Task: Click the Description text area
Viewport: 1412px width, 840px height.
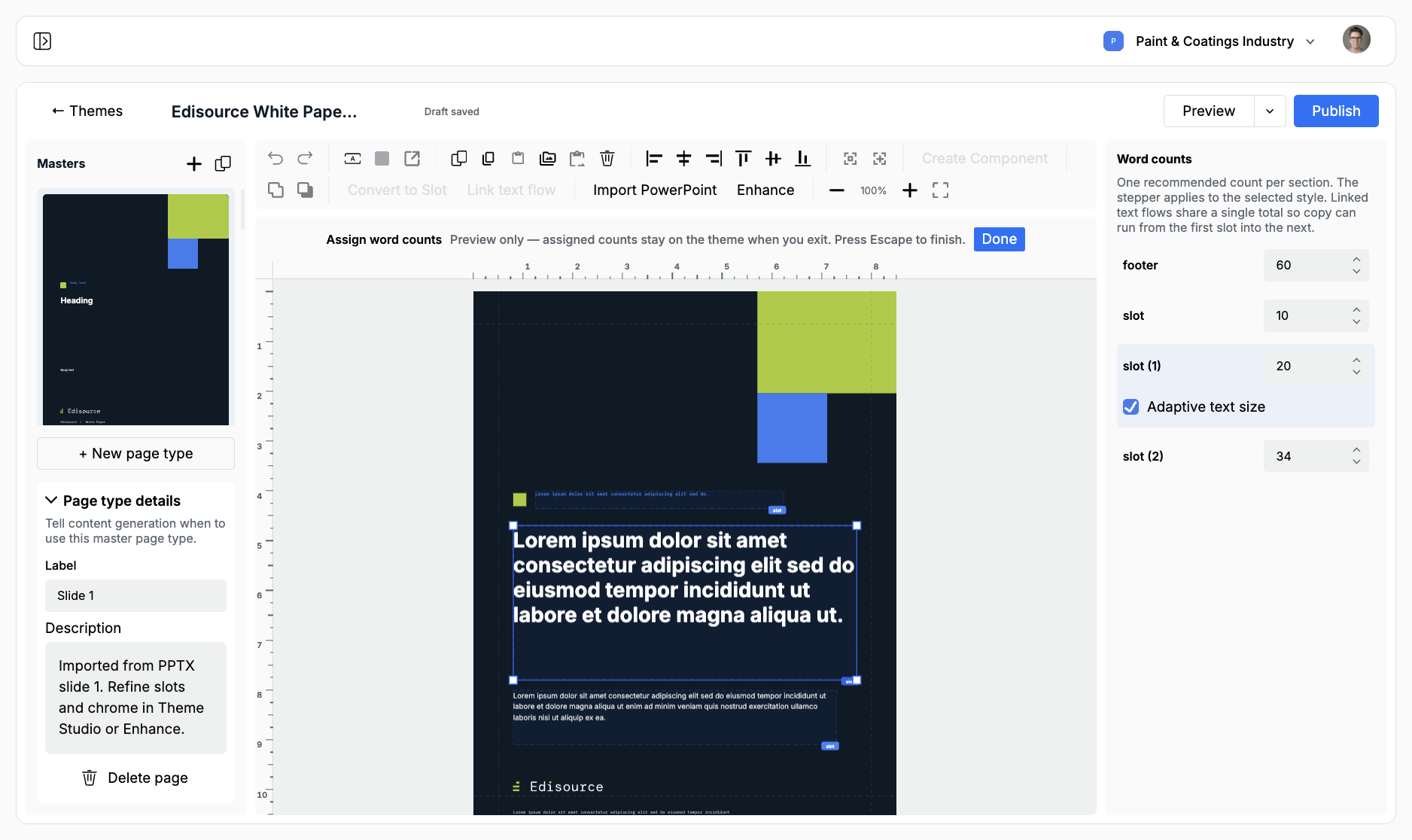Action: point(135,698)
